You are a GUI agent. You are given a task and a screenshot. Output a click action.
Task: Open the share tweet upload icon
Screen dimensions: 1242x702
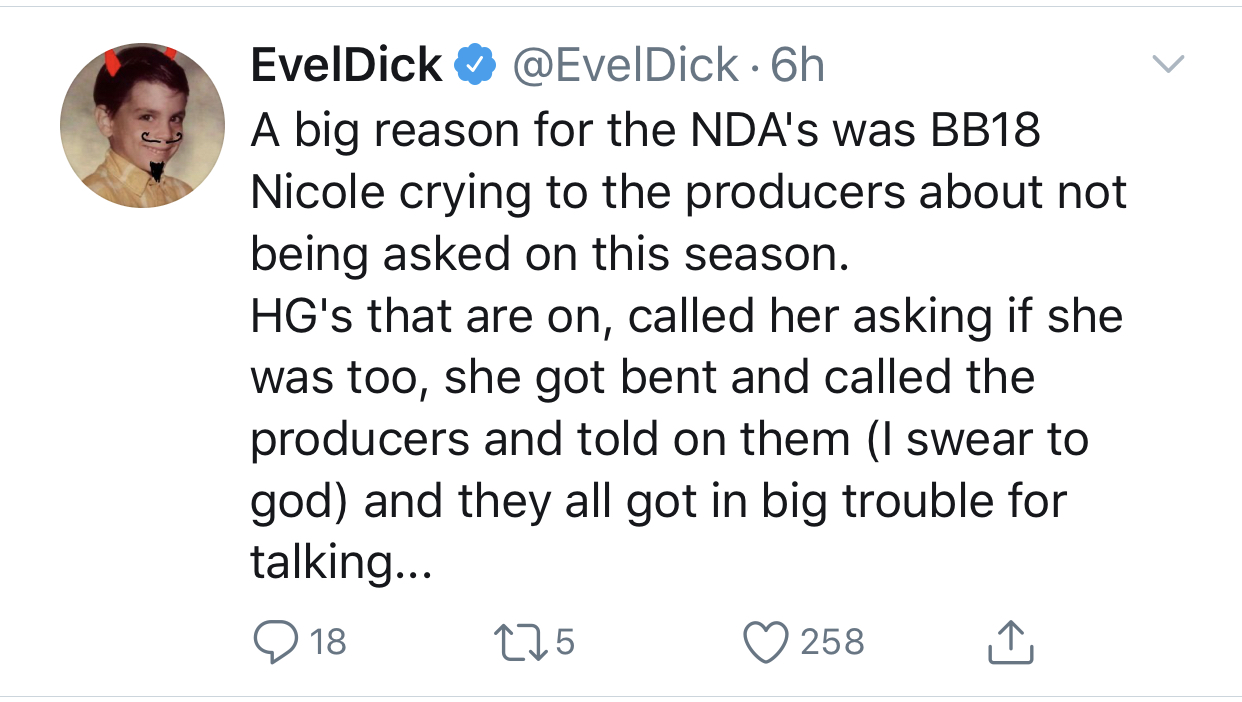click(x=1009, y=642)
